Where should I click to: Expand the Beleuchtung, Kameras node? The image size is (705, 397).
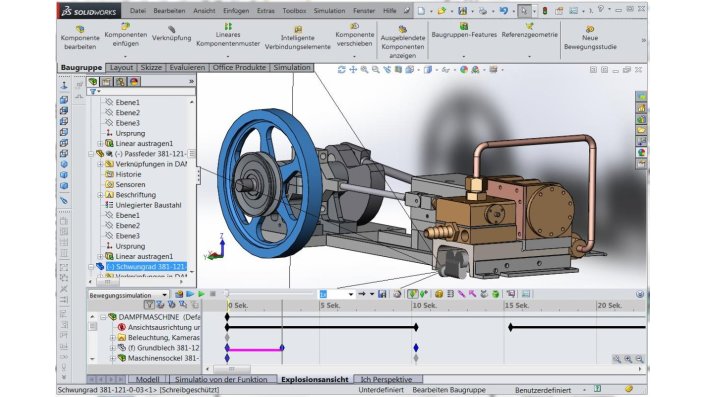pyautogui.click(x=113, y=338)
